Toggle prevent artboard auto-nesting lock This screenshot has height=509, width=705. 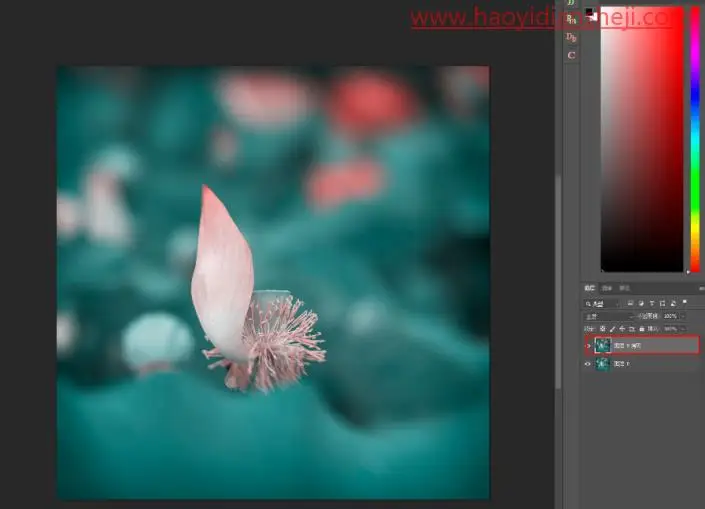[632, 329]
